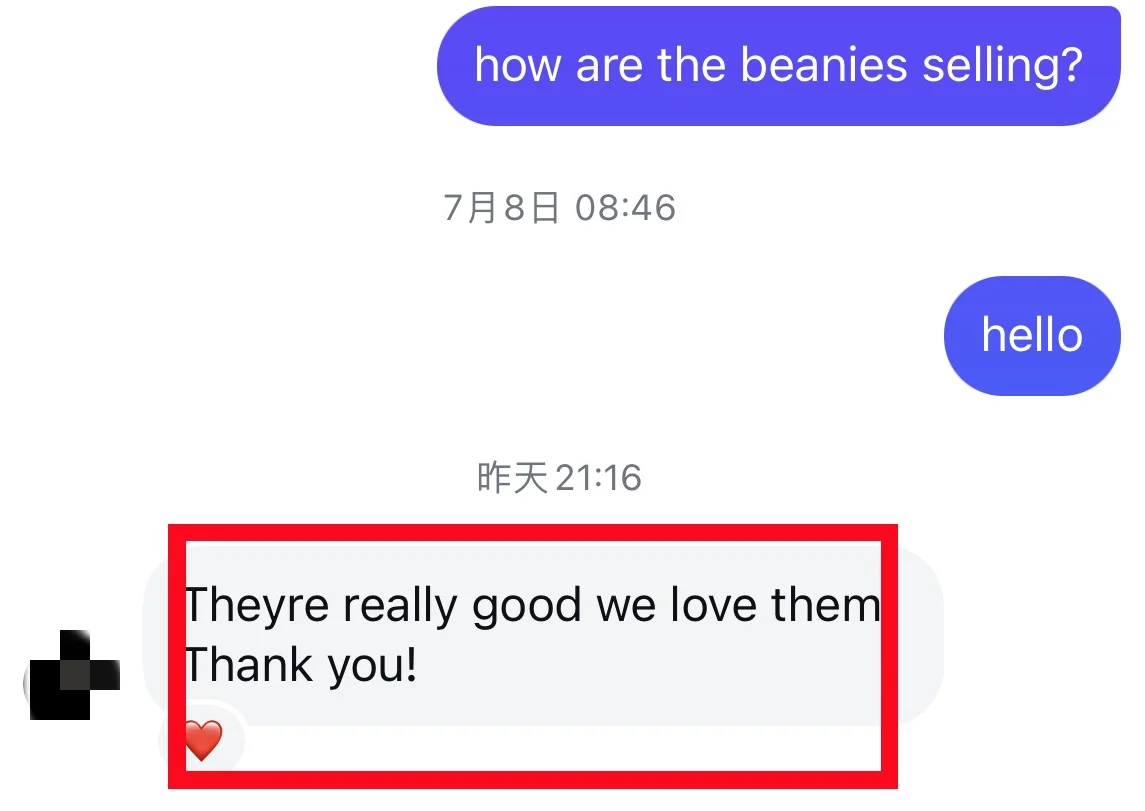This screenshot has width=1145, height=811.
Task: Select the "how are the beanies selling?" bubble
Action: [x=778, y=66]
